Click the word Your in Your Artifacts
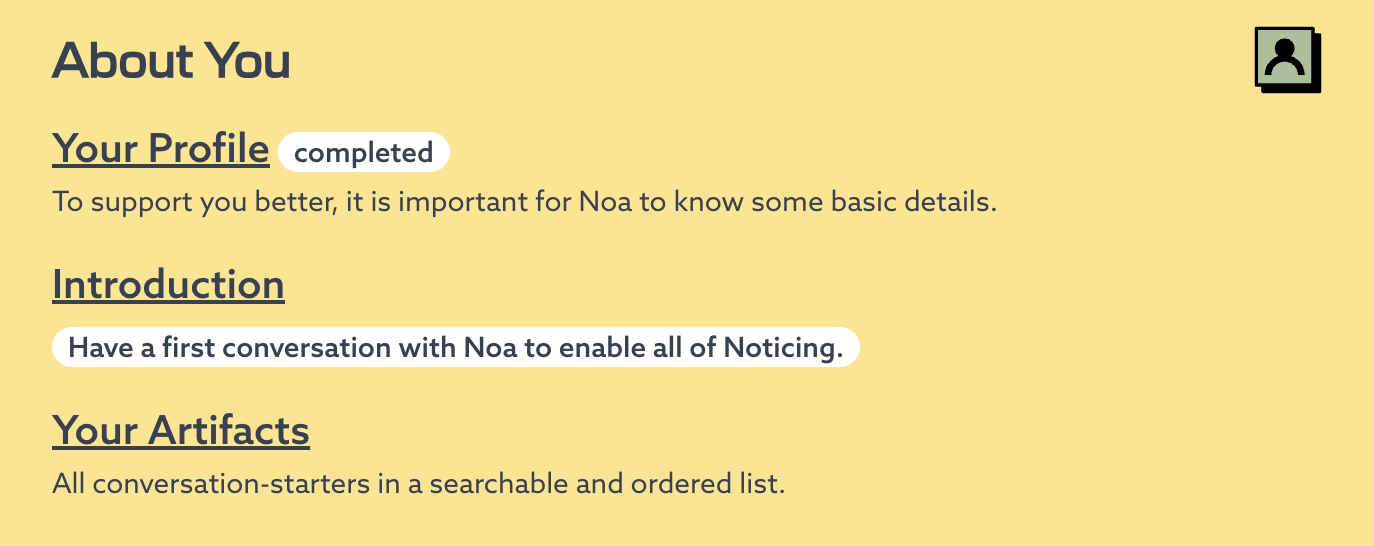Screen dimensions: 1374x546 pos(95,431)
